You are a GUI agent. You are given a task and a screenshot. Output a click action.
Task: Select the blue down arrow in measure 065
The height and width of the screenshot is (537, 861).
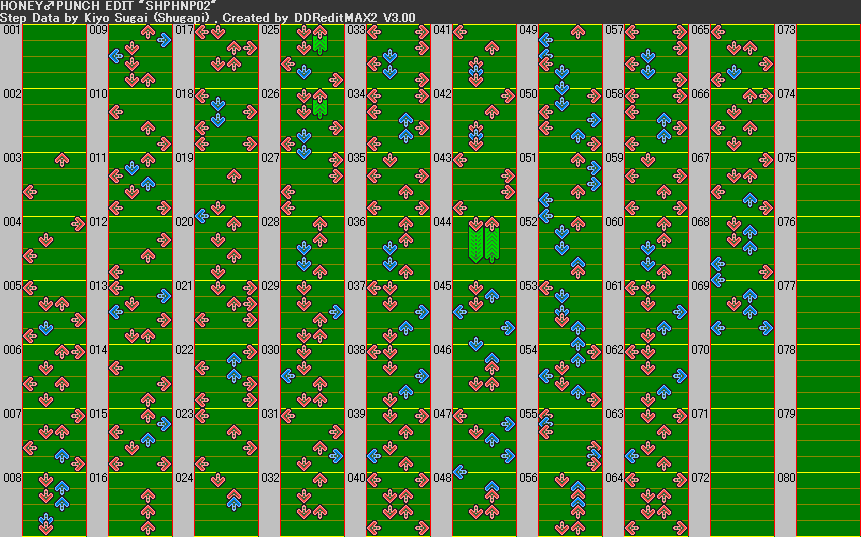click(734, 72)
